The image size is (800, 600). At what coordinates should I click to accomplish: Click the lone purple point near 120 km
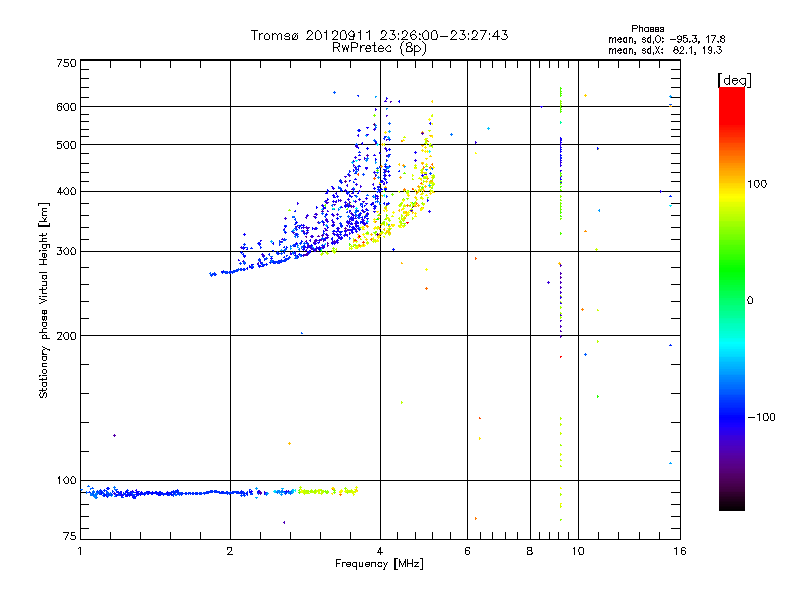point(114,436)
